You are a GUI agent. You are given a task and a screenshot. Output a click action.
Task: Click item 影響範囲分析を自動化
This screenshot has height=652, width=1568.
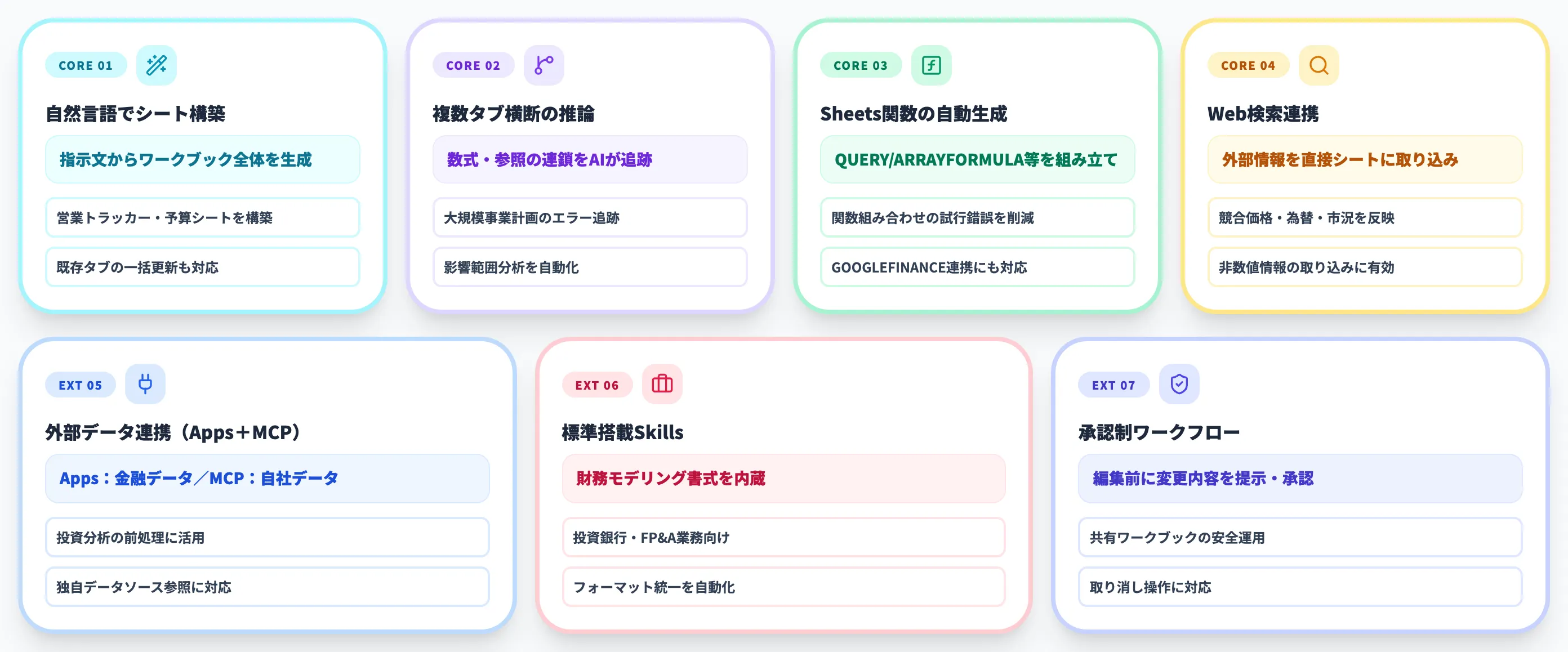coord(590,267)
